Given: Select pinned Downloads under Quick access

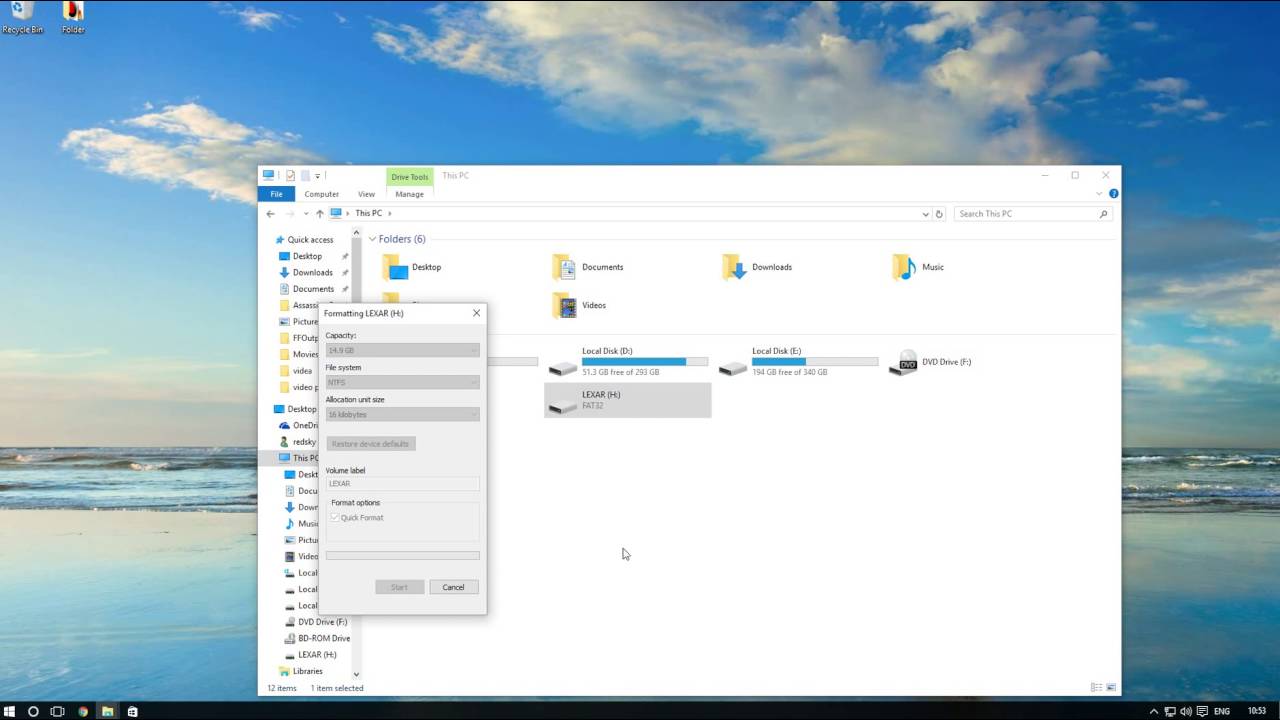Looking at the screenshot, I should [x=312, y=272].
